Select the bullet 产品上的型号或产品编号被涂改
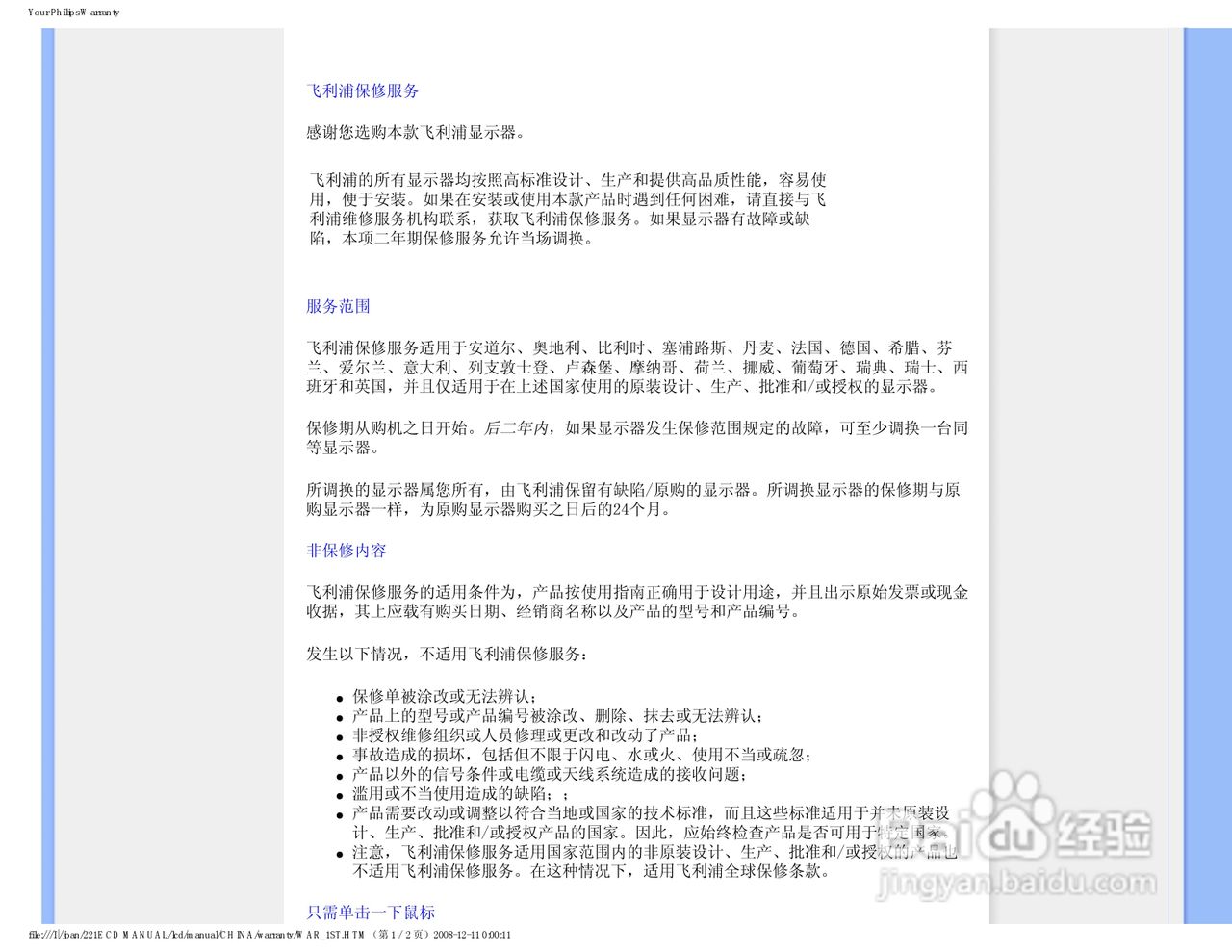This screenshot has width=1232, height=952. pos(558,716)
